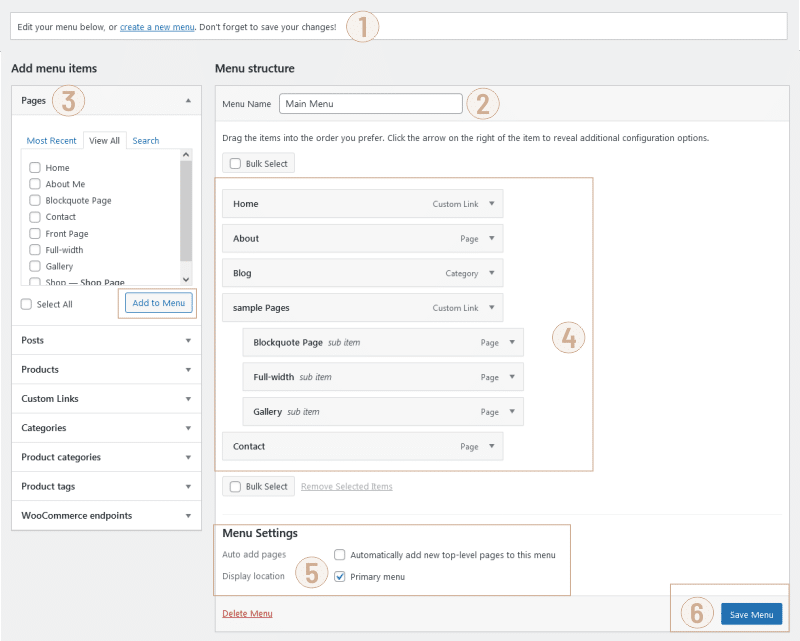
Task: Expand the WooCommerce endpoints panel
Action: coord(188,515)
